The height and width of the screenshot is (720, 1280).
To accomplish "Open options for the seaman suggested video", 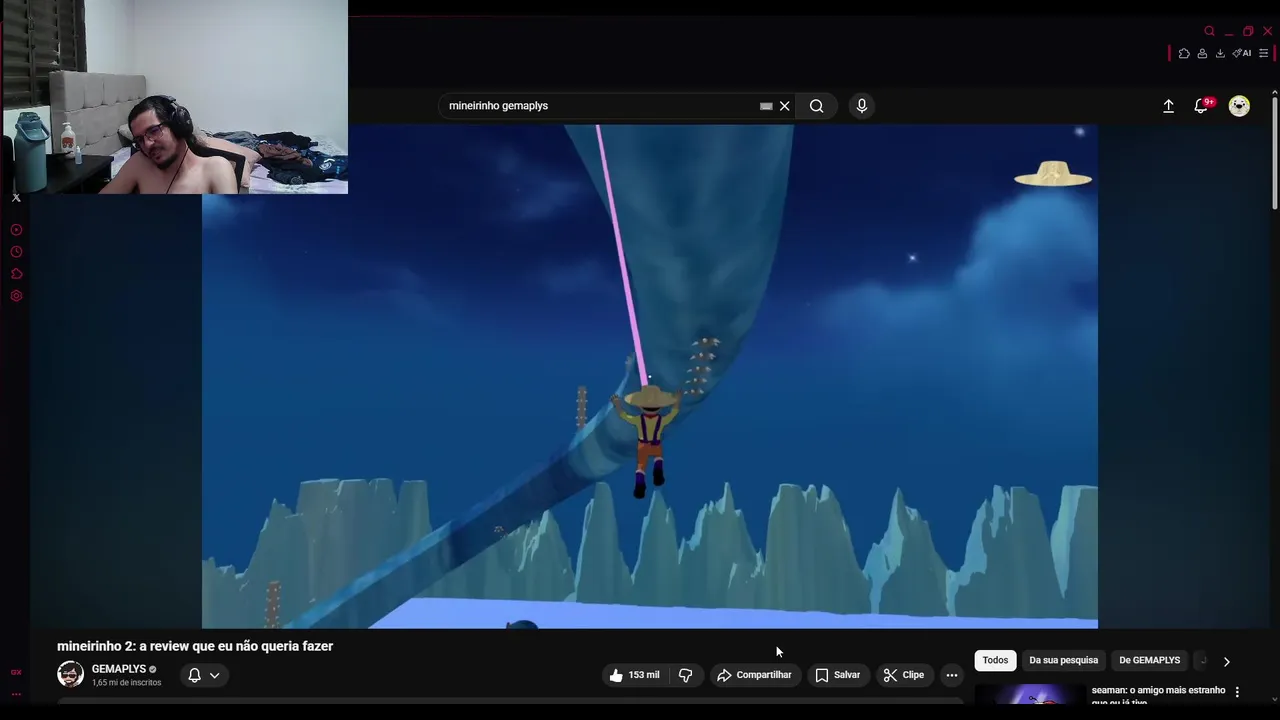I will [x=1237, y=692].
